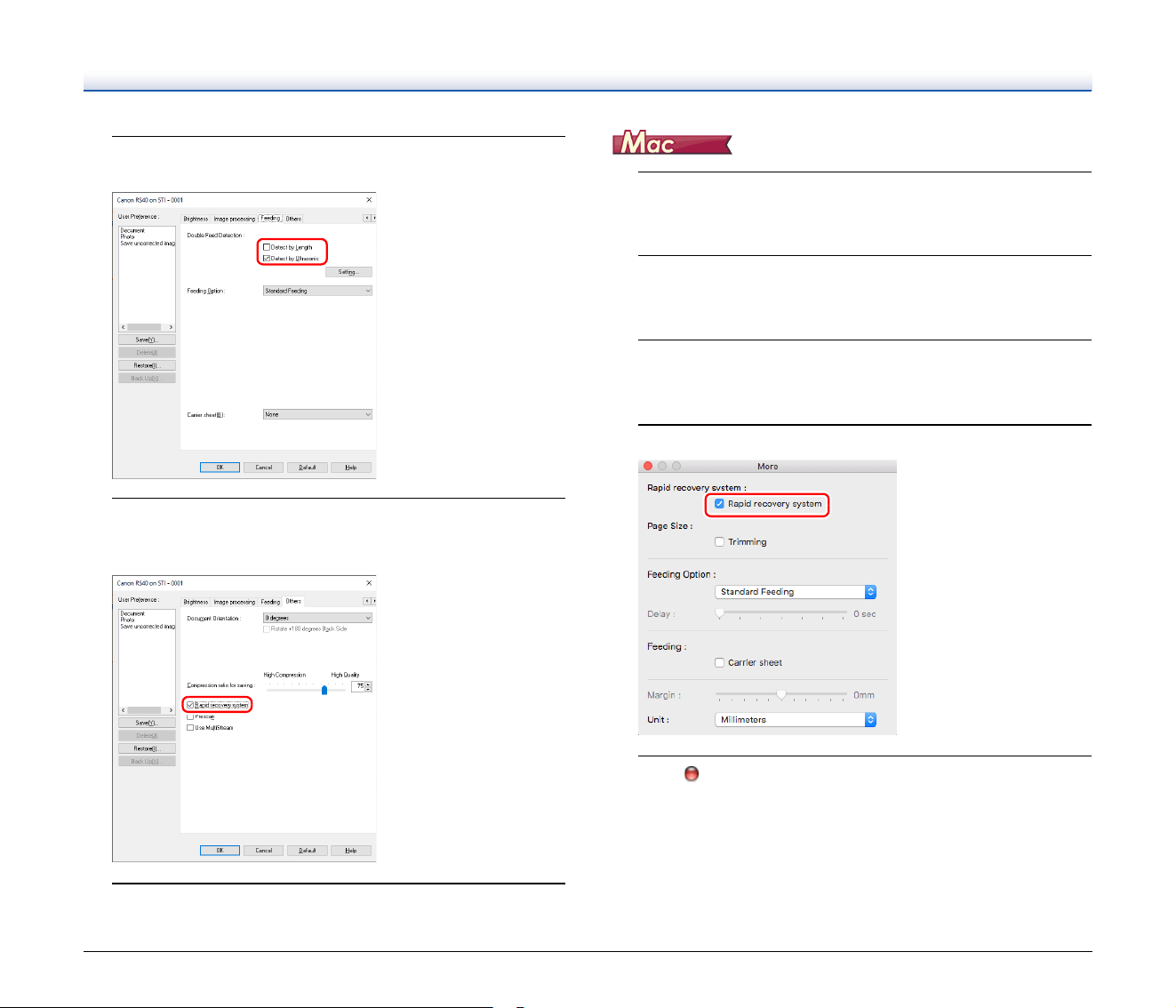Click Default in Document Orientation dialog
Image resolution: width=1176 pixels, height=1008 pixels.
(x=308, y=851)
